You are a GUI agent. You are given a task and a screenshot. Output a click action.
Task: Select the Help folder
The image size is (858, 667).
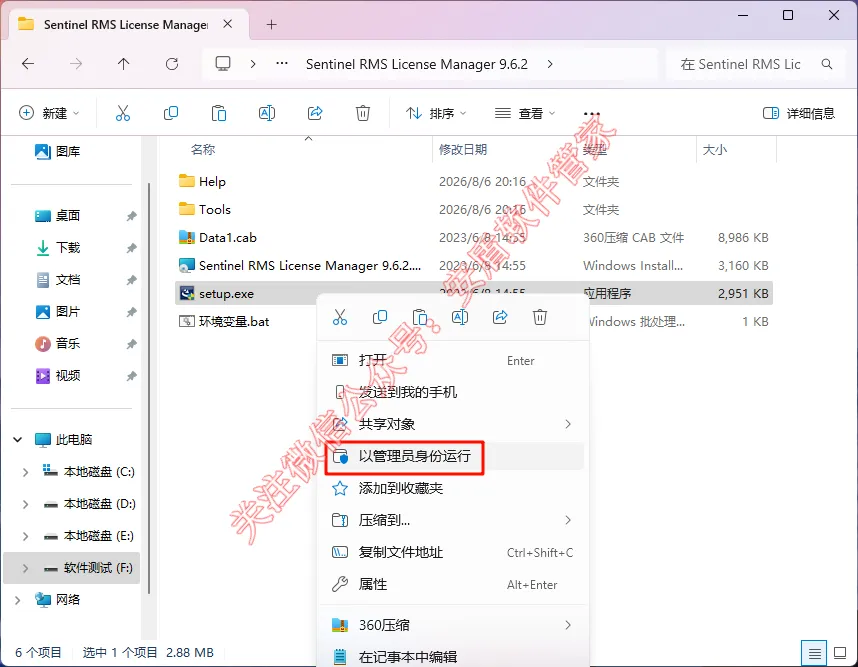point(473,181)
